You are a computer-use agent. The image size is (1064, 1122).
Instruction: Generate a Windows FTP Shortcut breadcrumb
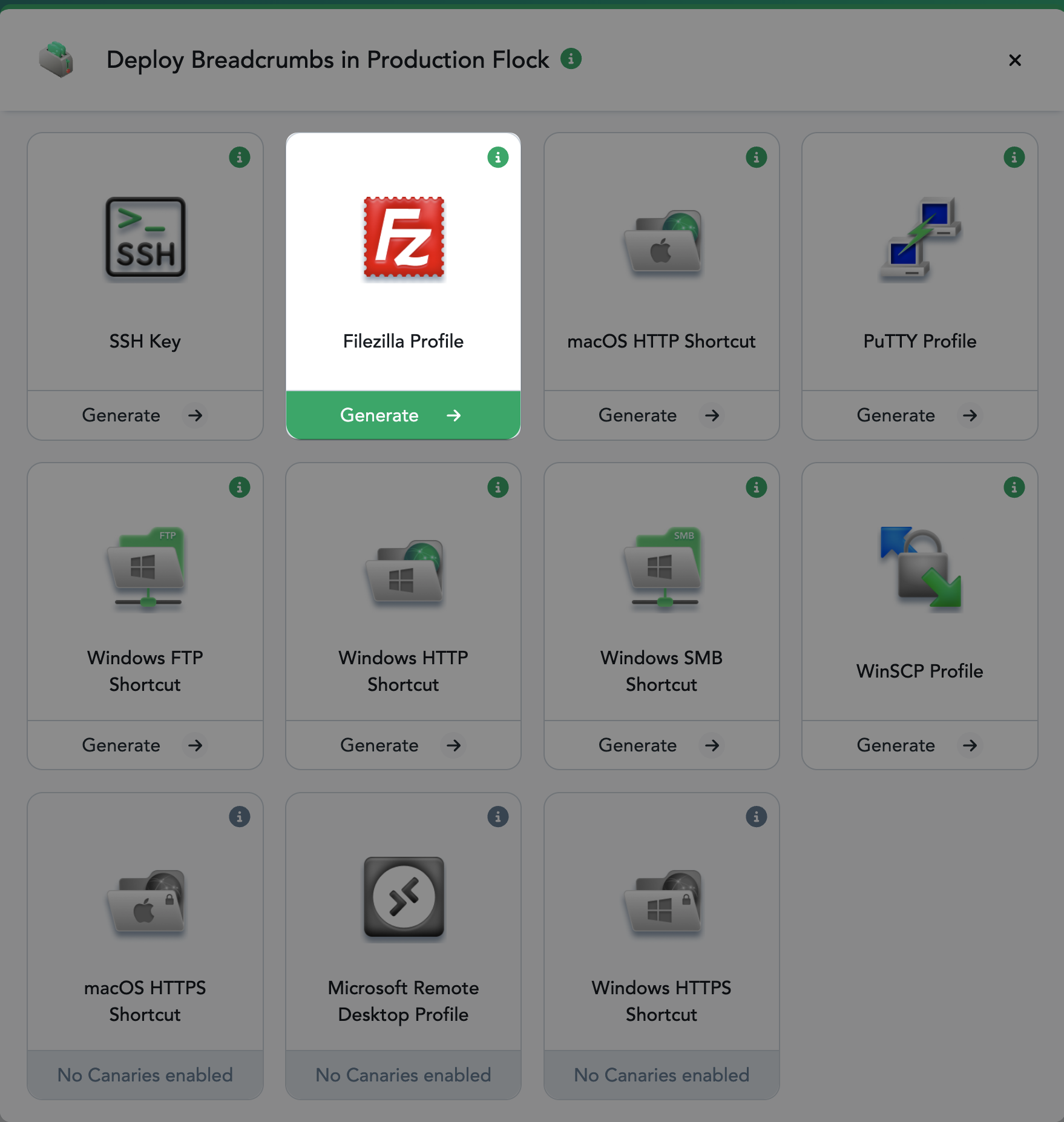(x=145, y=745)
